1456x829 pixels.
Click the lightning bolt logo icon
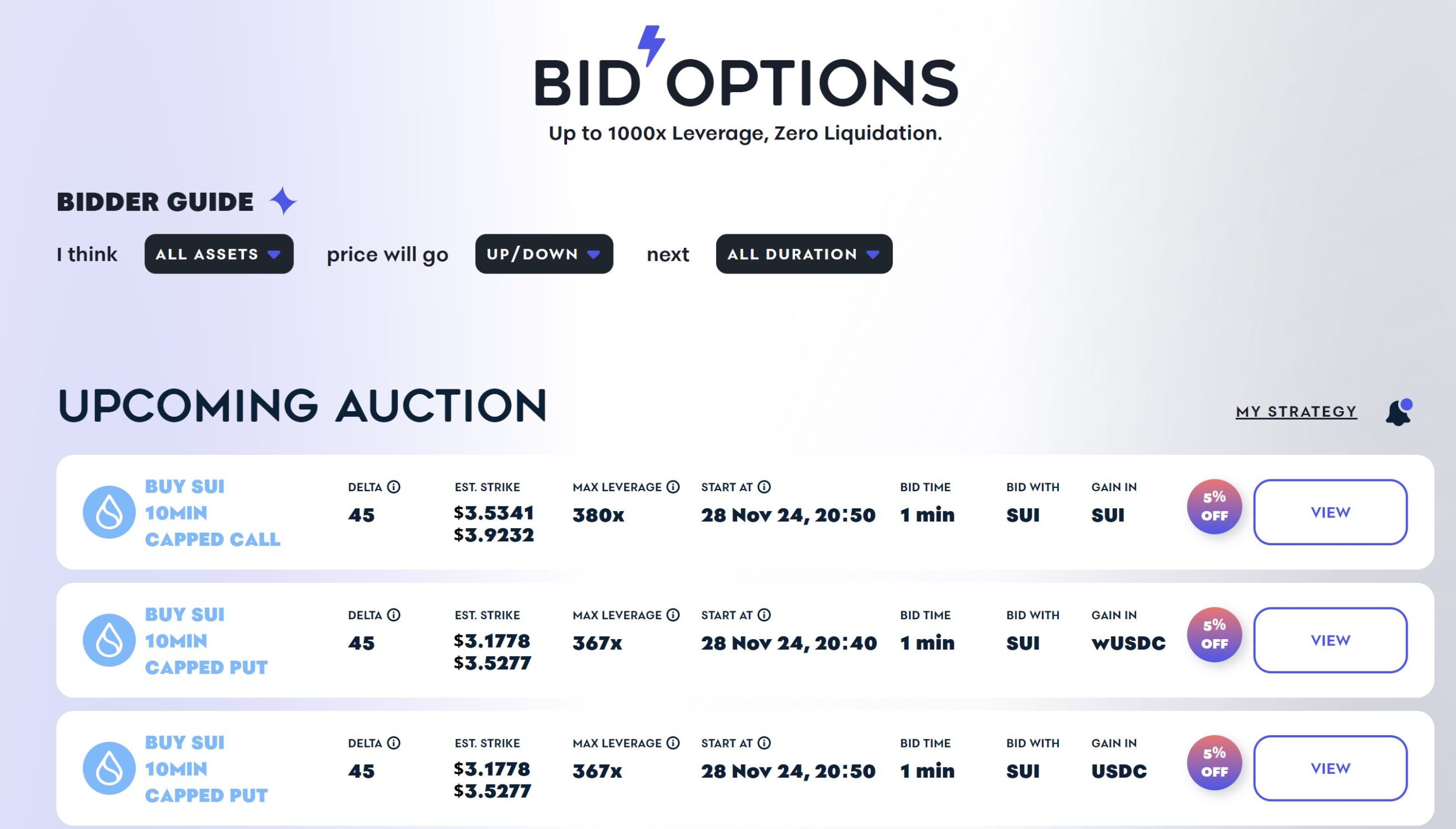point(651,44)
